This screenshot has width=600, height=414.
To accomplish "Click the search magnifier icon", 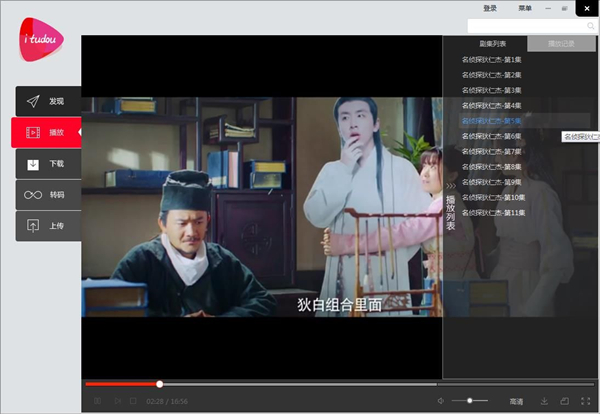I will (x=591, y=26).
